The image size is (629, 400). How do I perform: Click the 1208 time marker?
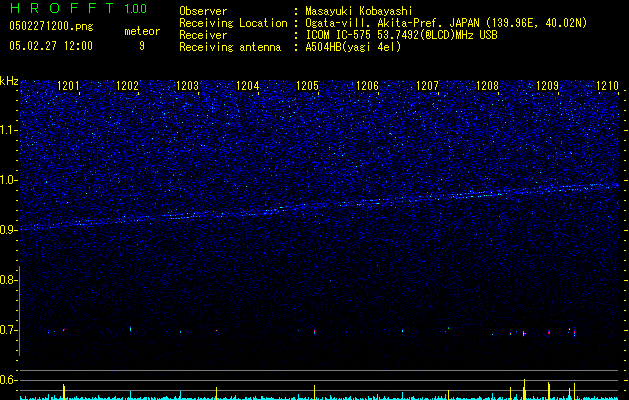[x=487, y=86]
